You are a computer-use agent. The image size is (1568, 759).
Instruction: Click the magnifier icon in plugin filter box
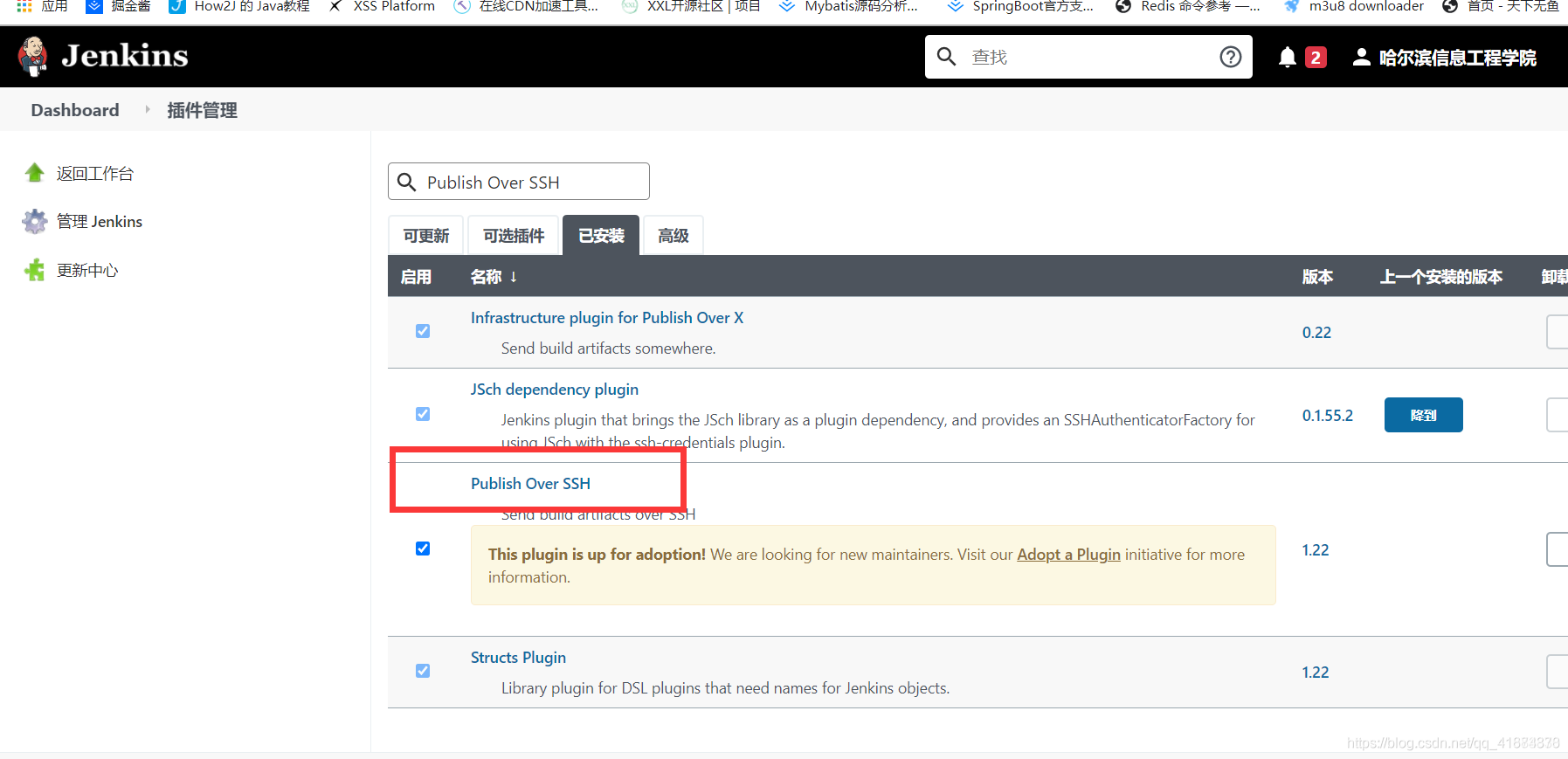406,182
